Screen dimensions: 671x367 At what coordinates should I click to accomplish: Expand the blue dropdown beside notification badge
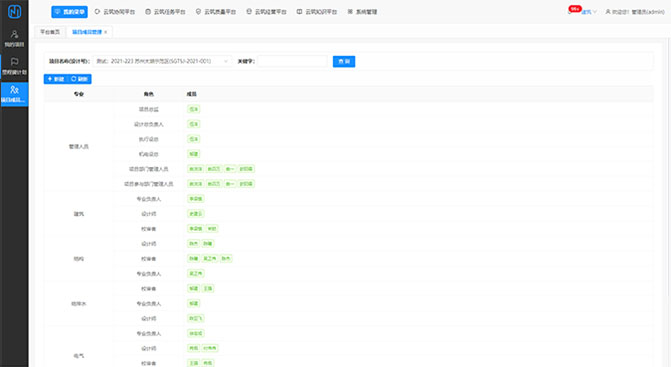[589, 12]
